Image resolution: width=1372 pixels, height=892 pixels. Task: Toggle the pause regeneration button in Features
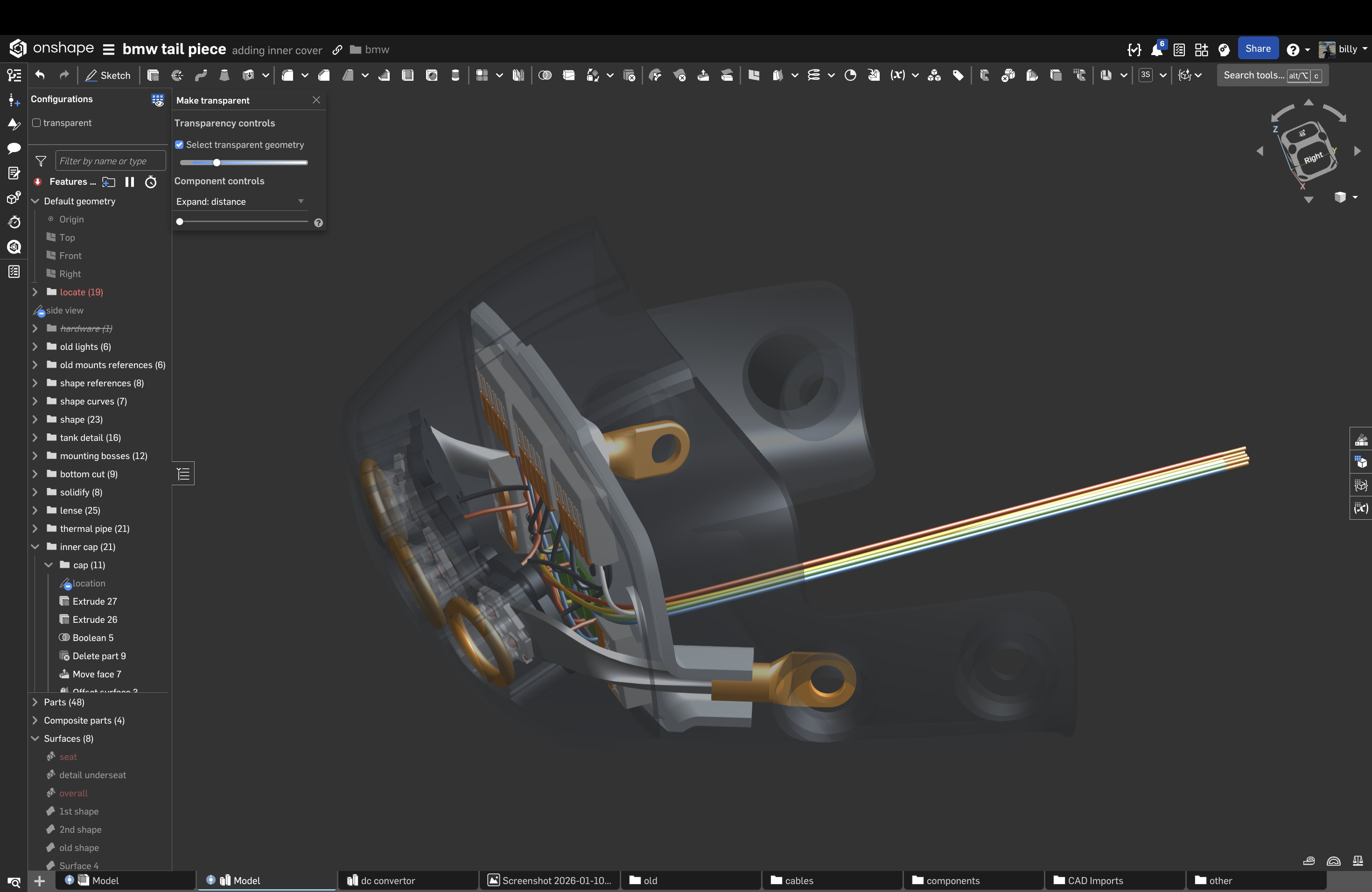(130, 182)
